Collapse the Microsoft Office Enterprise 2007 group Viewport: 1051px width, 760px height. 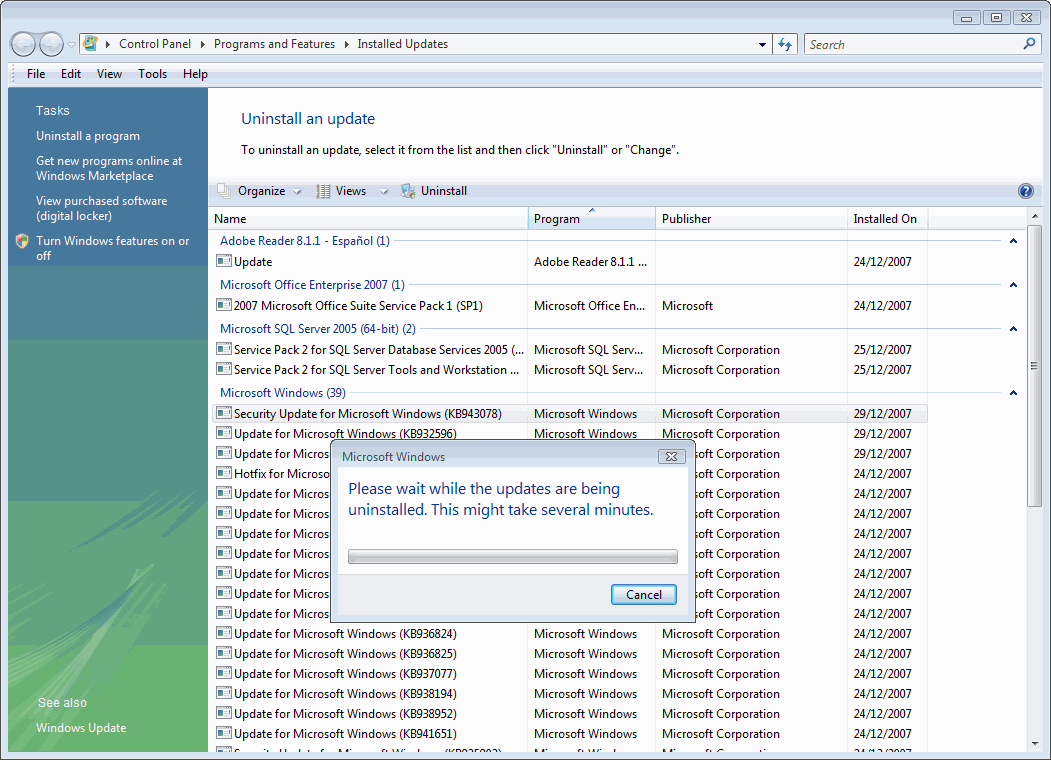click(1013, 285)
